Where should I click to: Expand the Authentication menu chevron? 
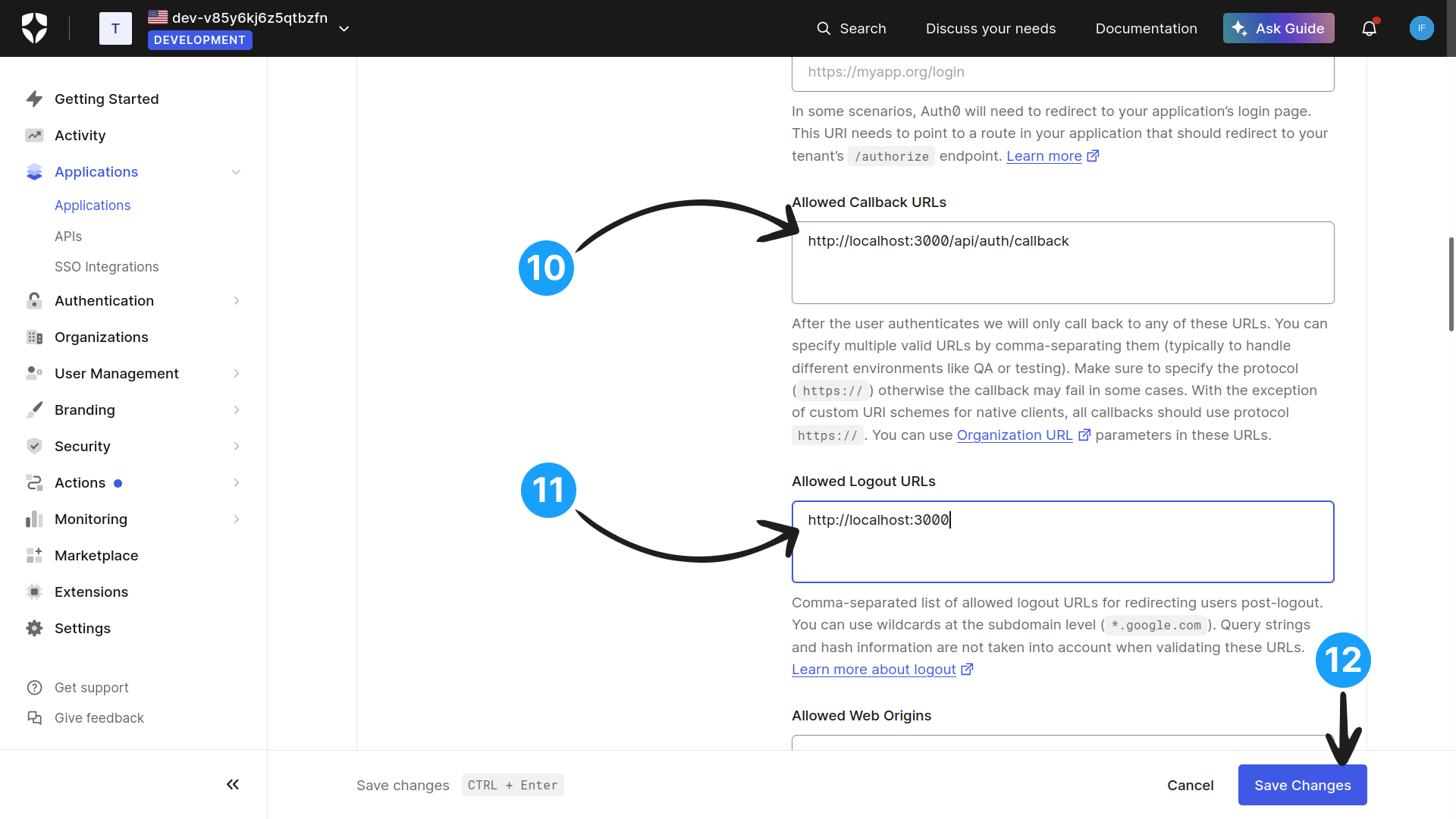237,300
